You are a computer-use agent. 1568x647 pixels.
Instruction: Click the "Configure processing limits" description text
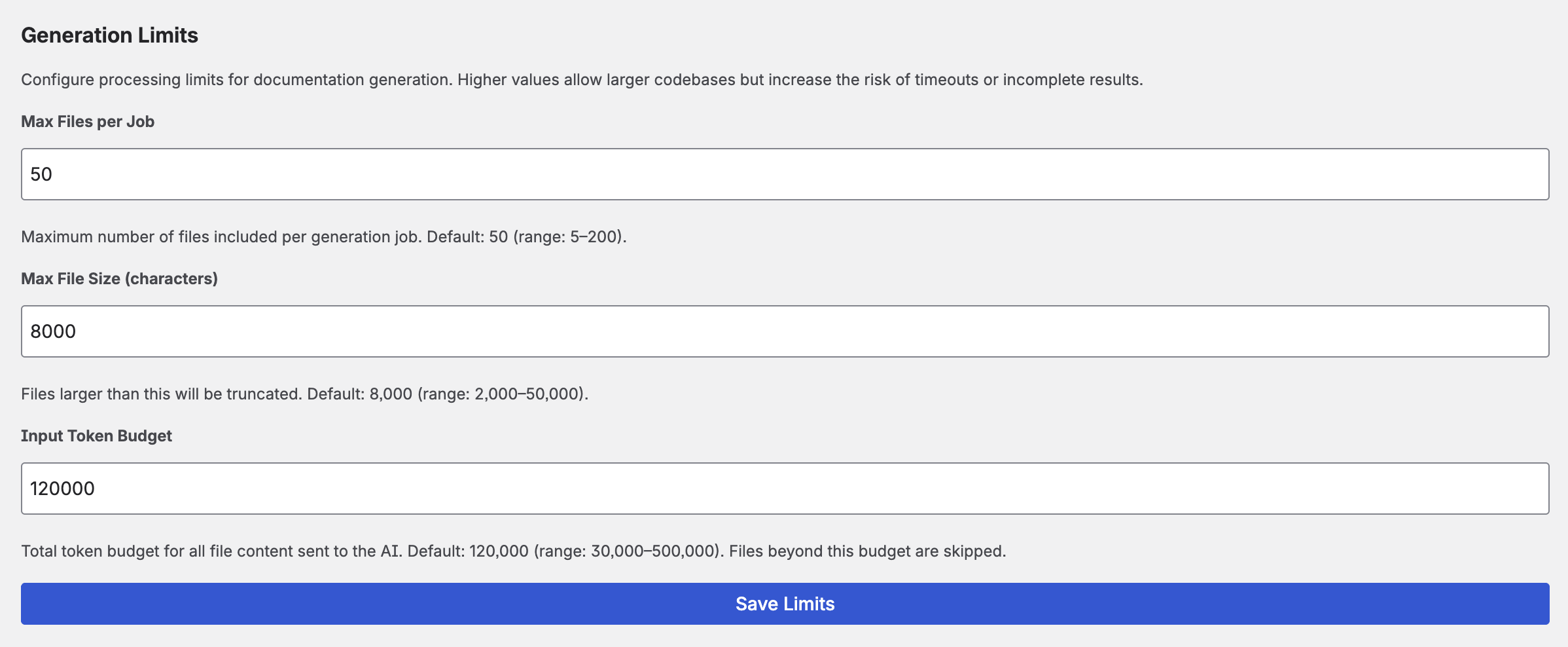[x=236, y=80]
